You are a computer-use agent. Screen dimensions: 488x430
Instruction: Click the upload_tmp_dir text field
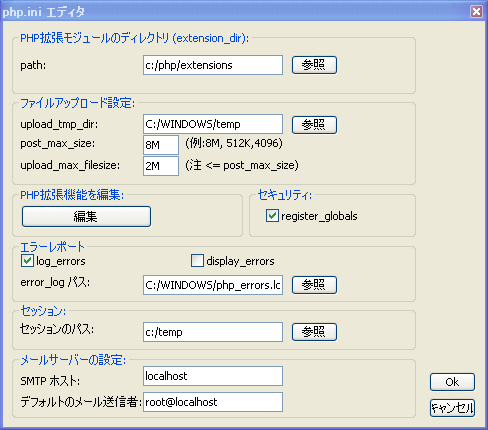(213, 124)
